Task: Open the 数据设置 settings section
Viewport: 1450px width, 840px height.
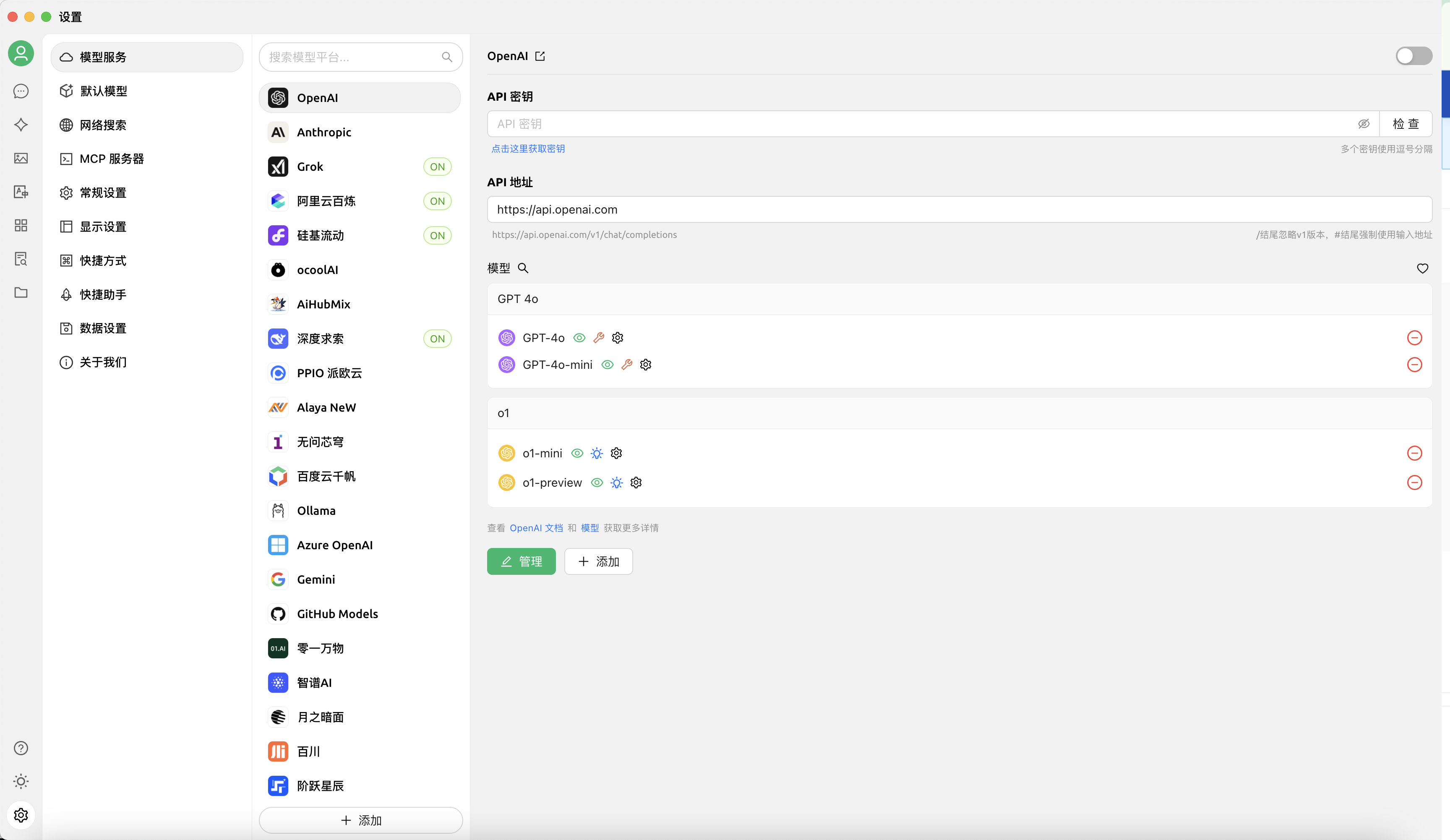Action: tap(147, 328)
